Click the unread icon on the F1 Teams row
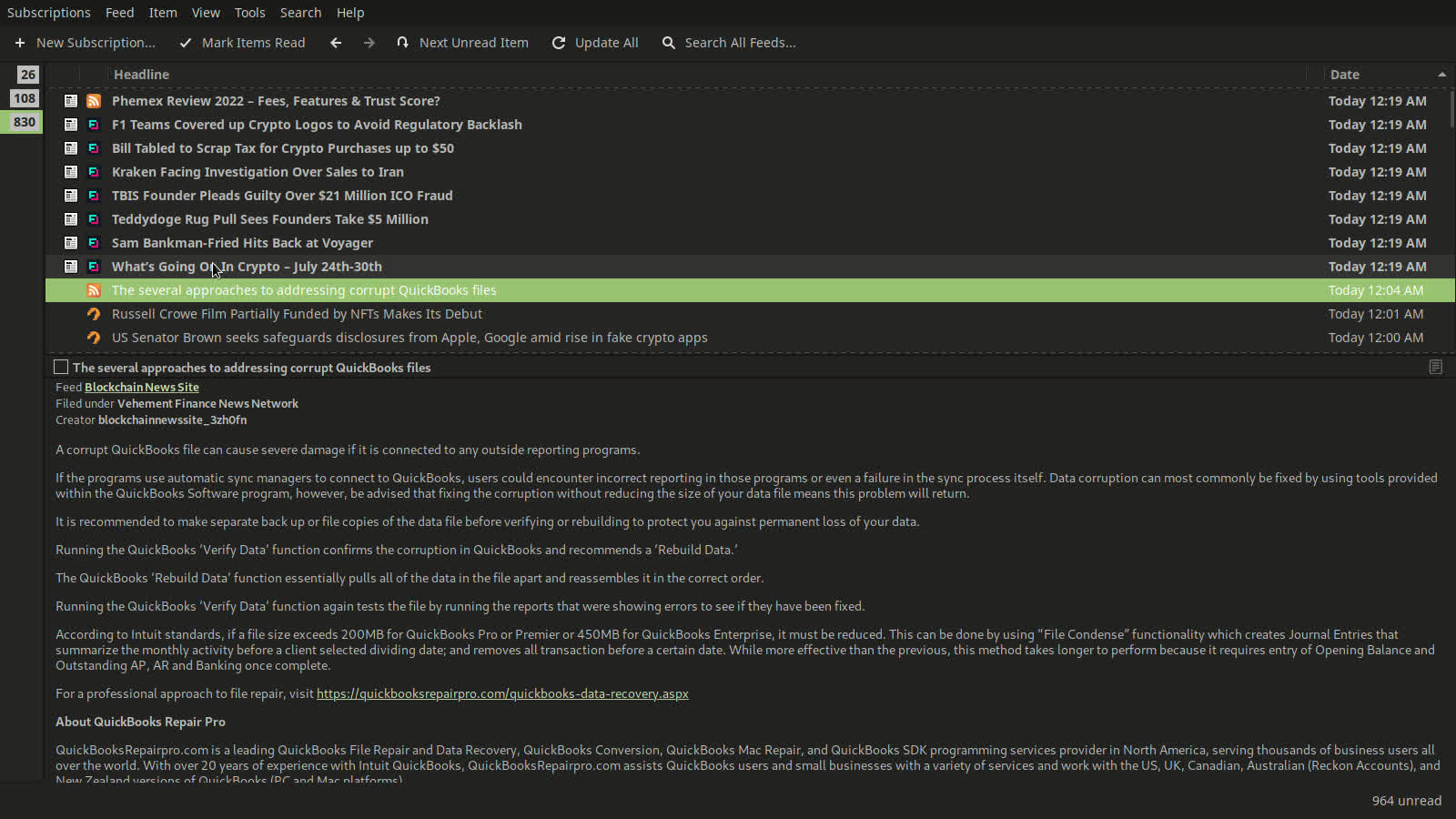 71,125
